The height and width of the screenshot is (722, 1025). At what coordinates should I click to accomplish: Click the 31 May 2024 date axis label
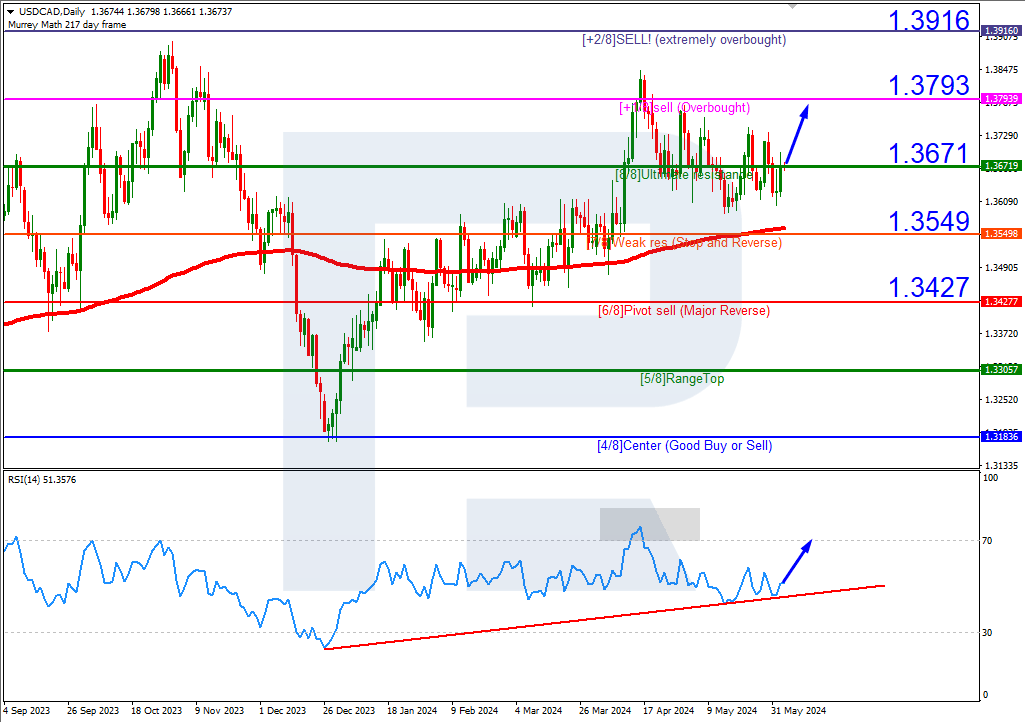[x=800, y=710]
